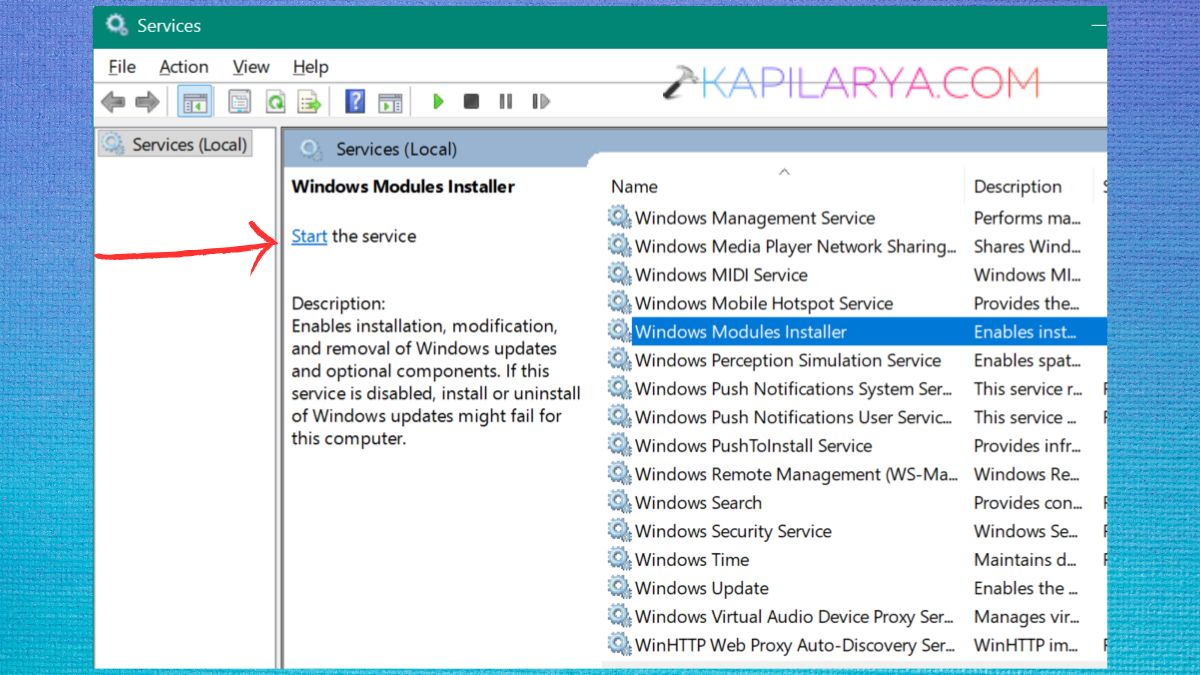Select the Windows PushToInstall Service row
Screen dimensions: 1200x675
(856, 445)
